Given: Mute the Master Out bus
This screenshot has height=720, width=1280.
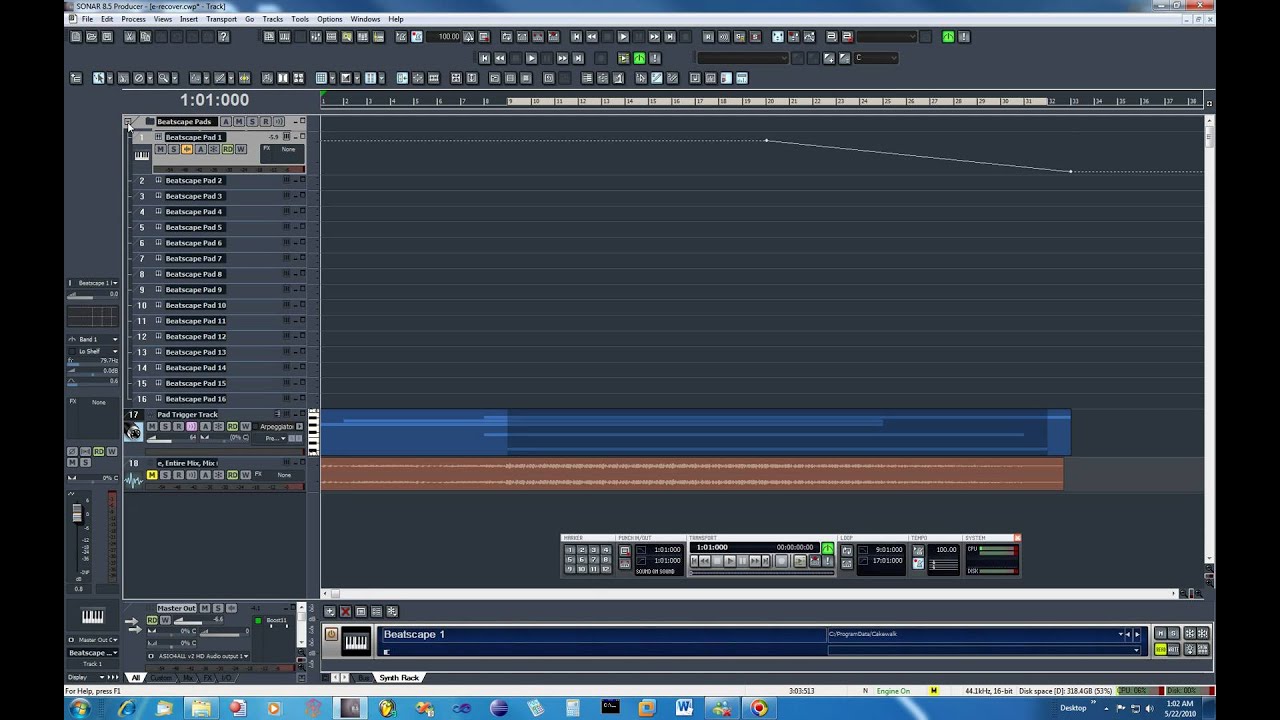Looking at the screenshot, I should 205,608.
